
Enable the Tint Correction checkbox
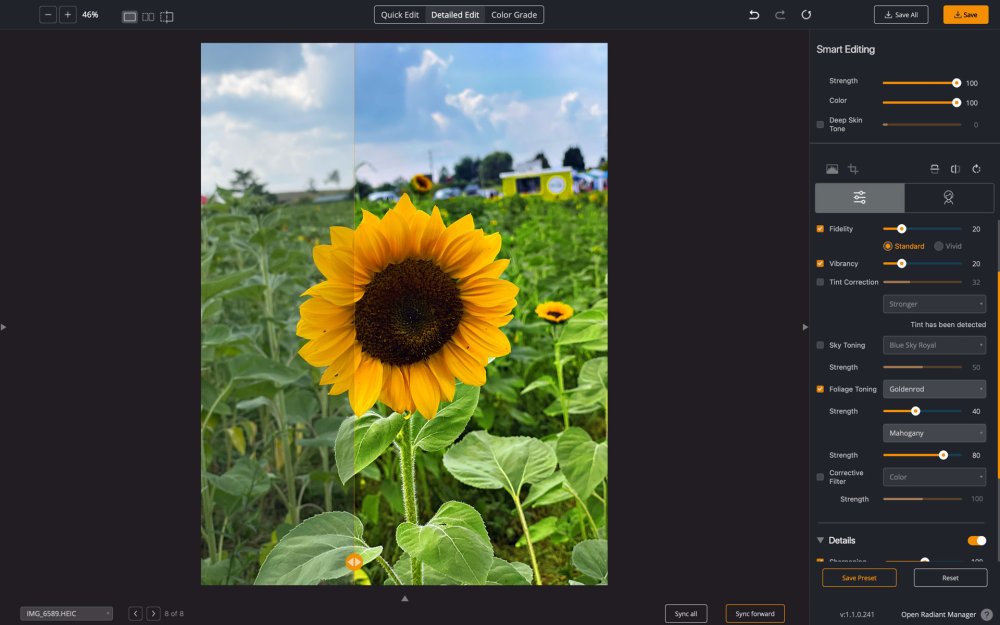(x=820, y=282)
